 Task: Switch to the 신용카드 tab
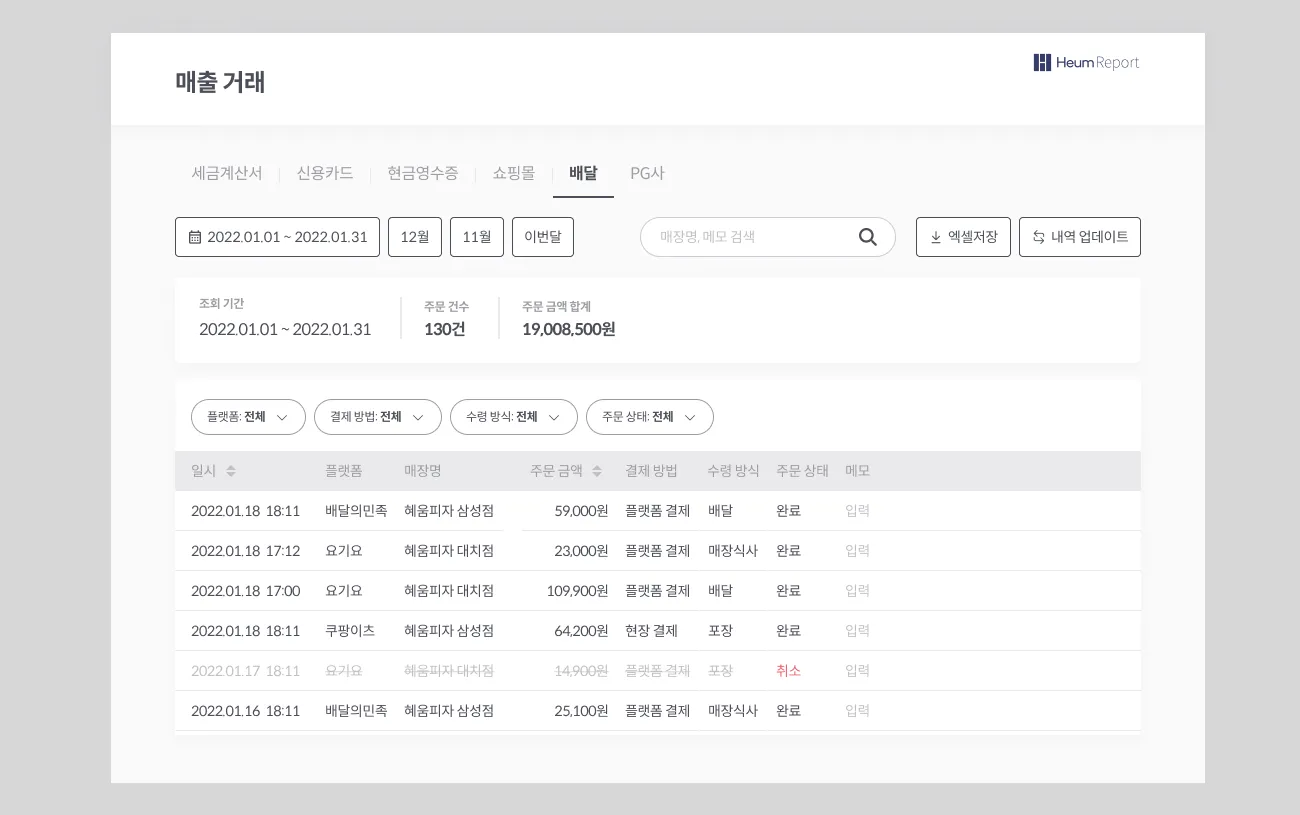(325, 173)
